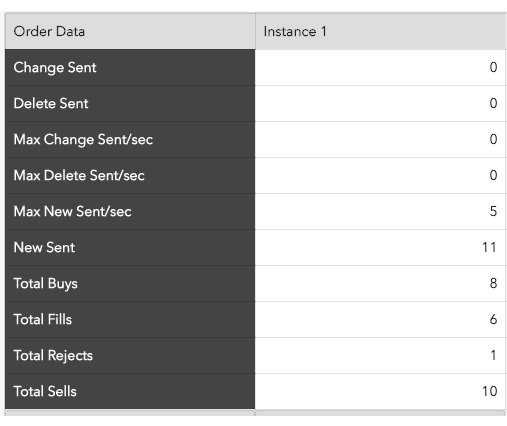This screenshot has height=426, width=507.
Task: Select the Max Delete Sent/sec row label
Action: (x=130, y=176)
